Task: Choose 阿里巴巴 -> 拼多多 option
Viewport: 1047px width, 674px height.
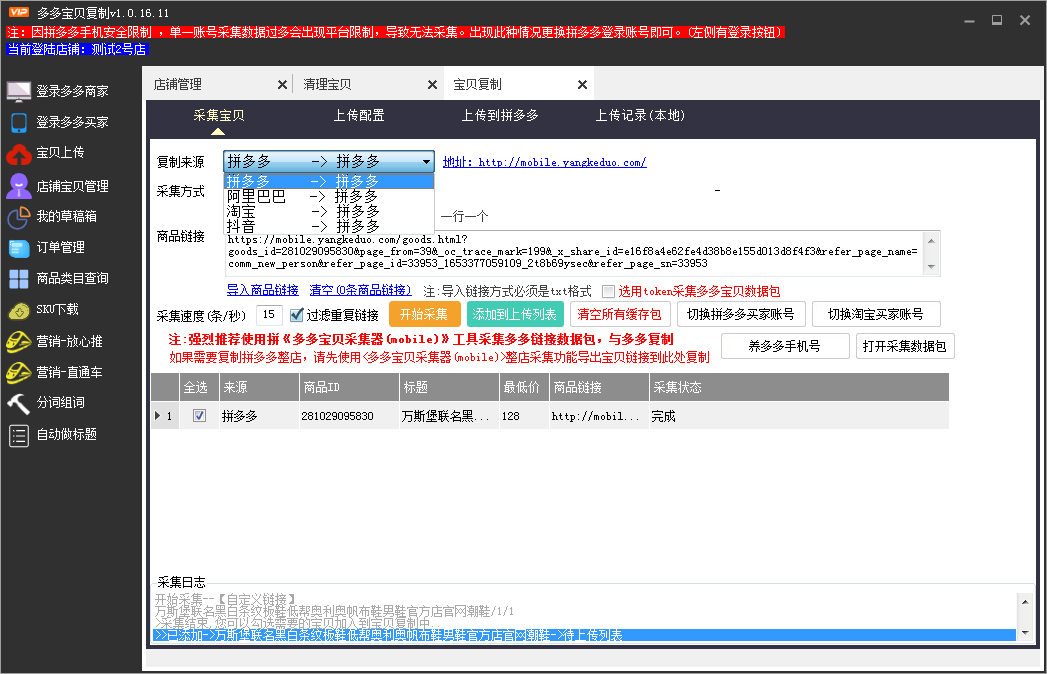Action: pos(329,196)
